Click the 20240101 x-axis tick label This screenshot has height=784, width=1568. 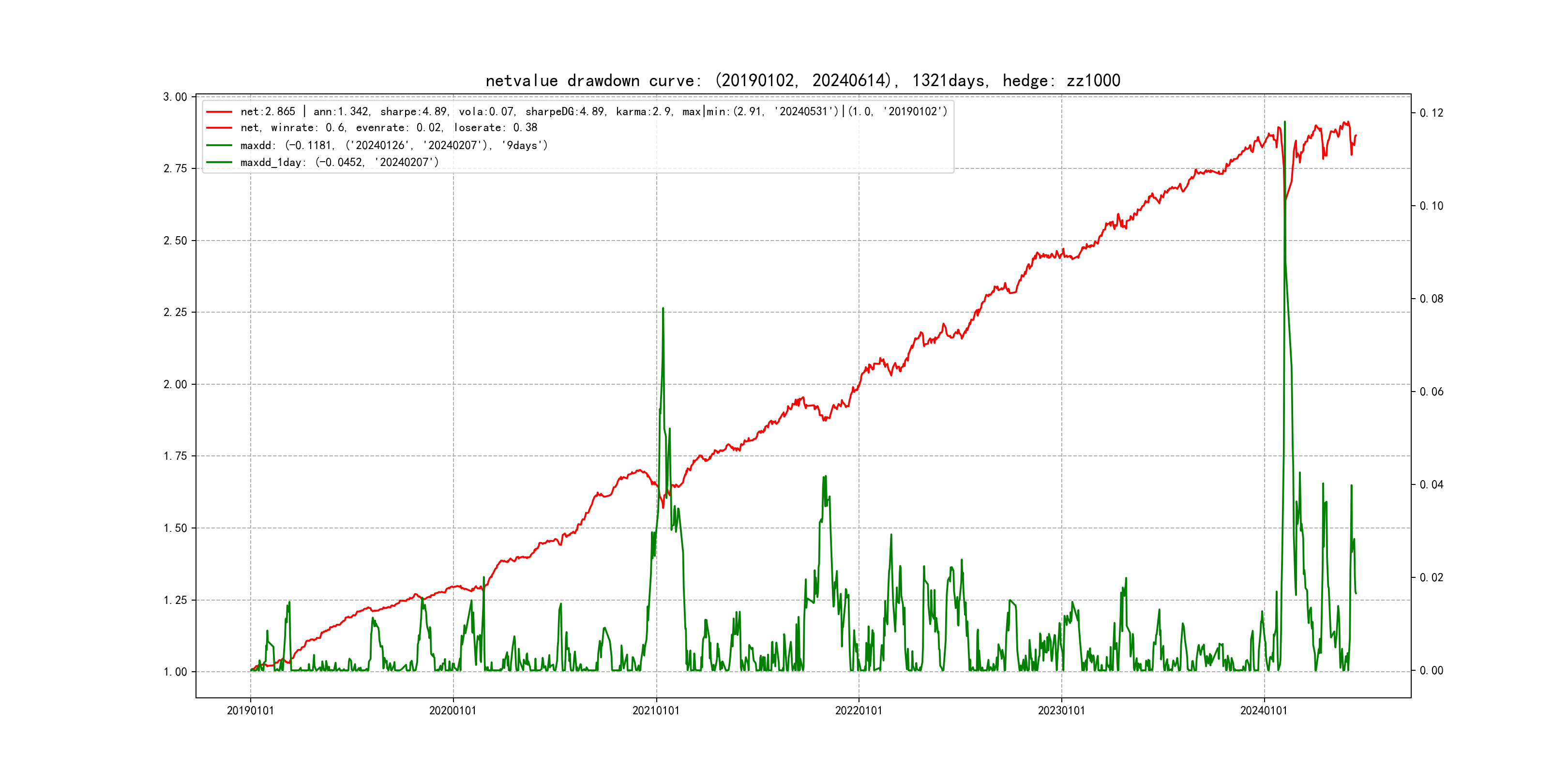coord(1264,710)
